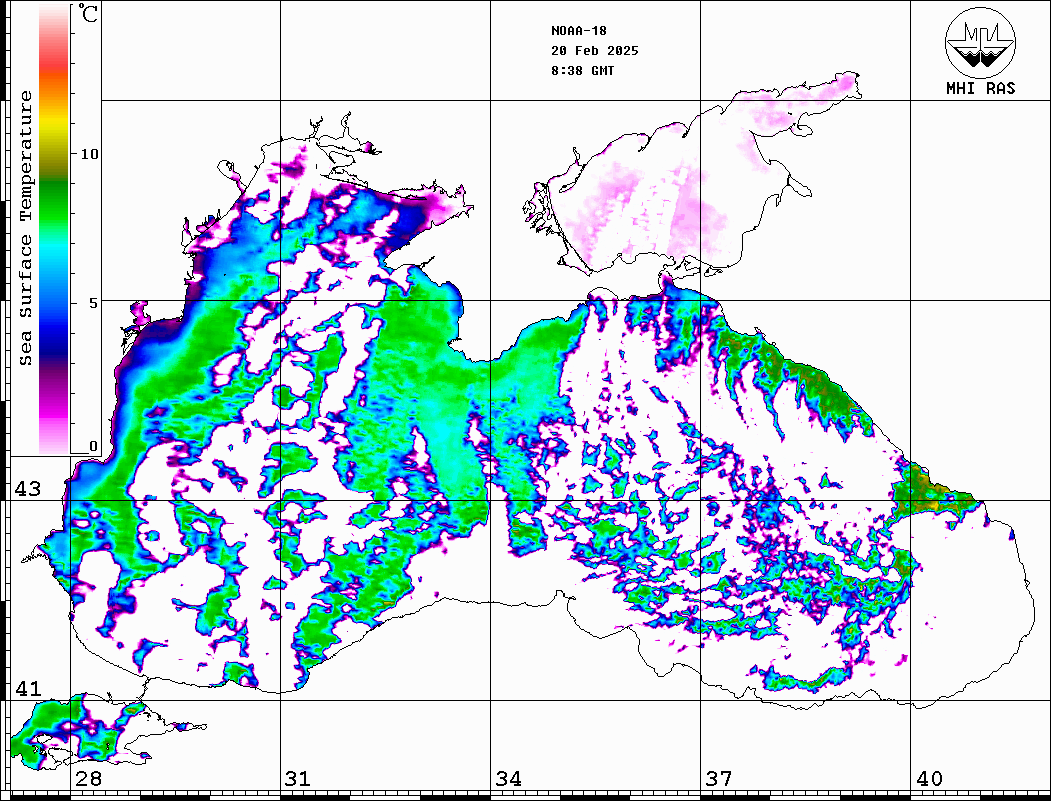Click longitude label '34'
Screen dimensions: 1051x801
508,778
